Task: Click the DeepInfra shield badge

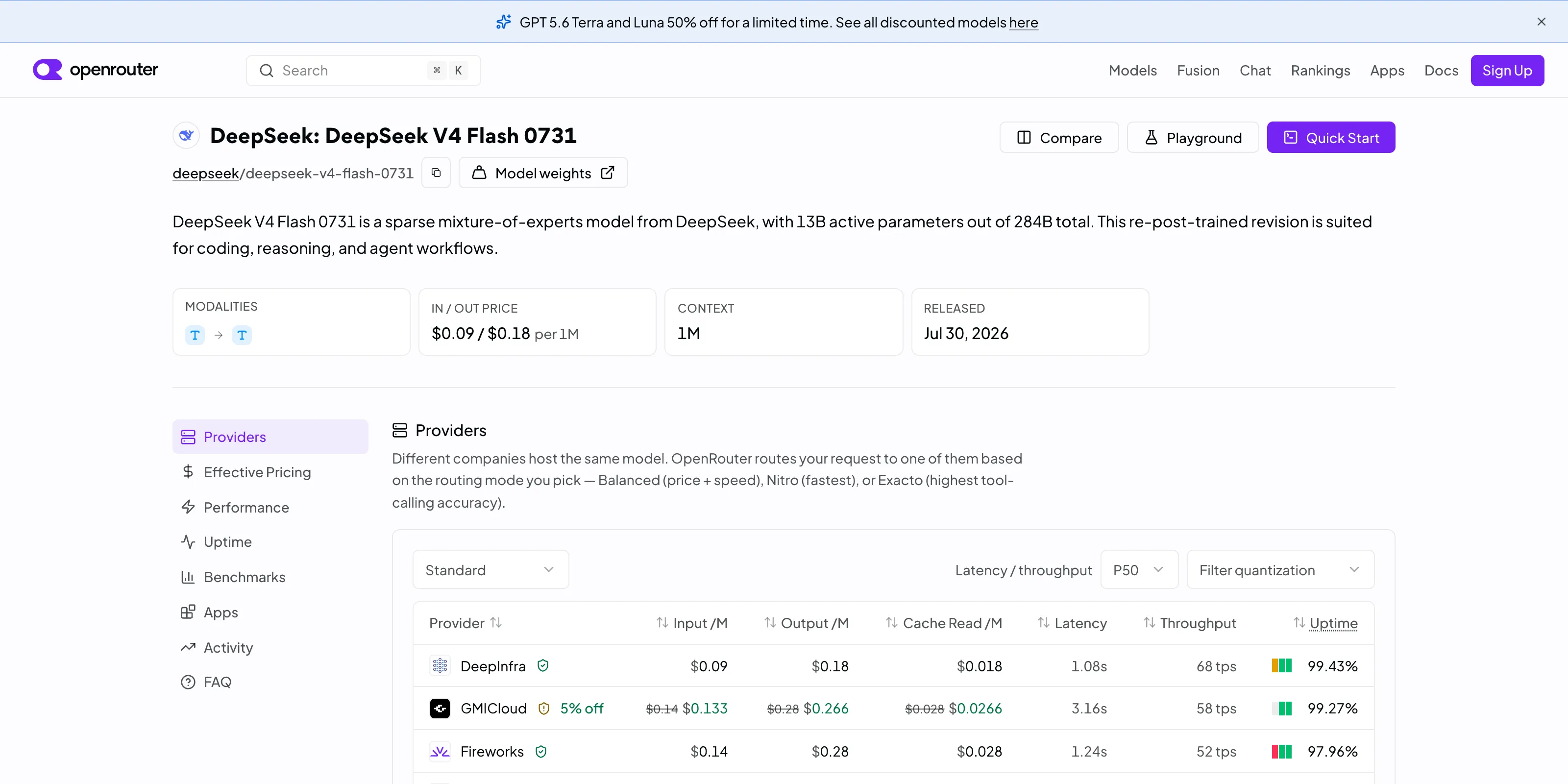Action: coord(543,665)
